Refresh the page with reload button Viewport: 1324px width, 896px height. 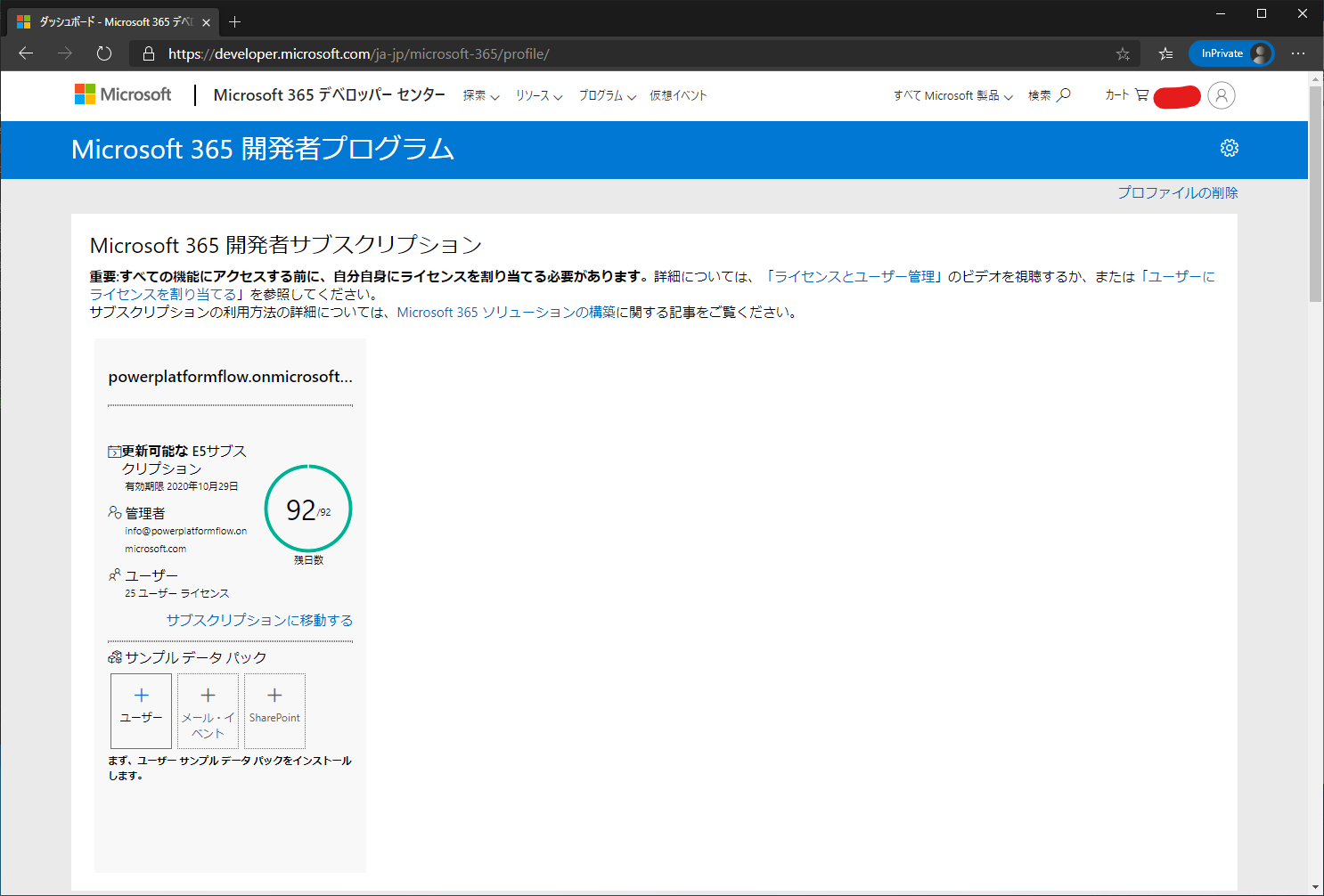(104, 53)
